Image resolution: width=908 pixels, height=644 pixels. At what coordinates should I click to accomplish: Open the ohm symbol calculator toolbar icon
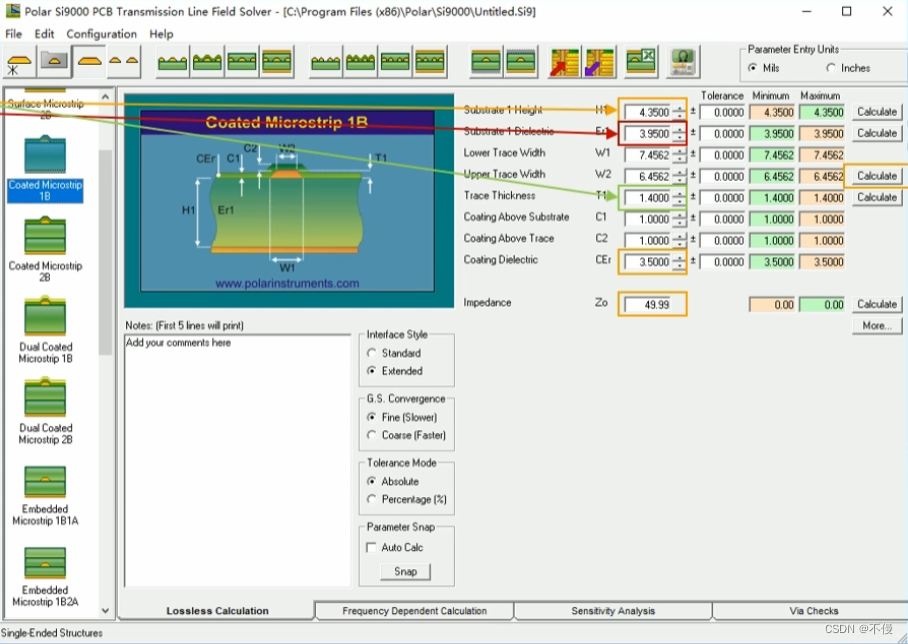click(683, 62)
